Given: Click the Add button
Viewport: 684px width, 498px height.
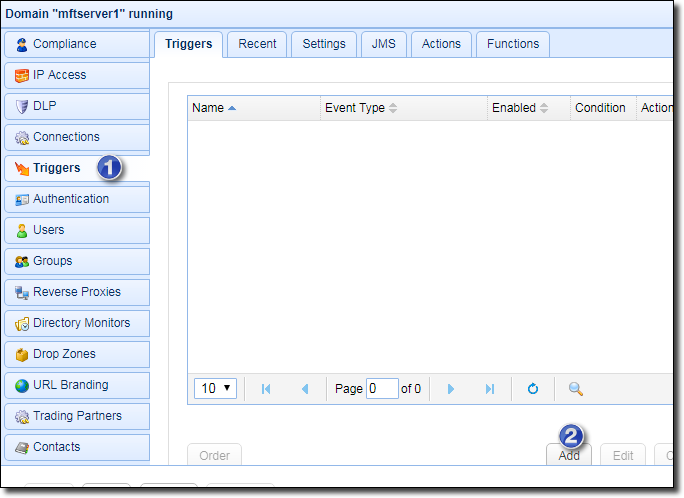Looking at the screenshot, I should pos(569,455).
